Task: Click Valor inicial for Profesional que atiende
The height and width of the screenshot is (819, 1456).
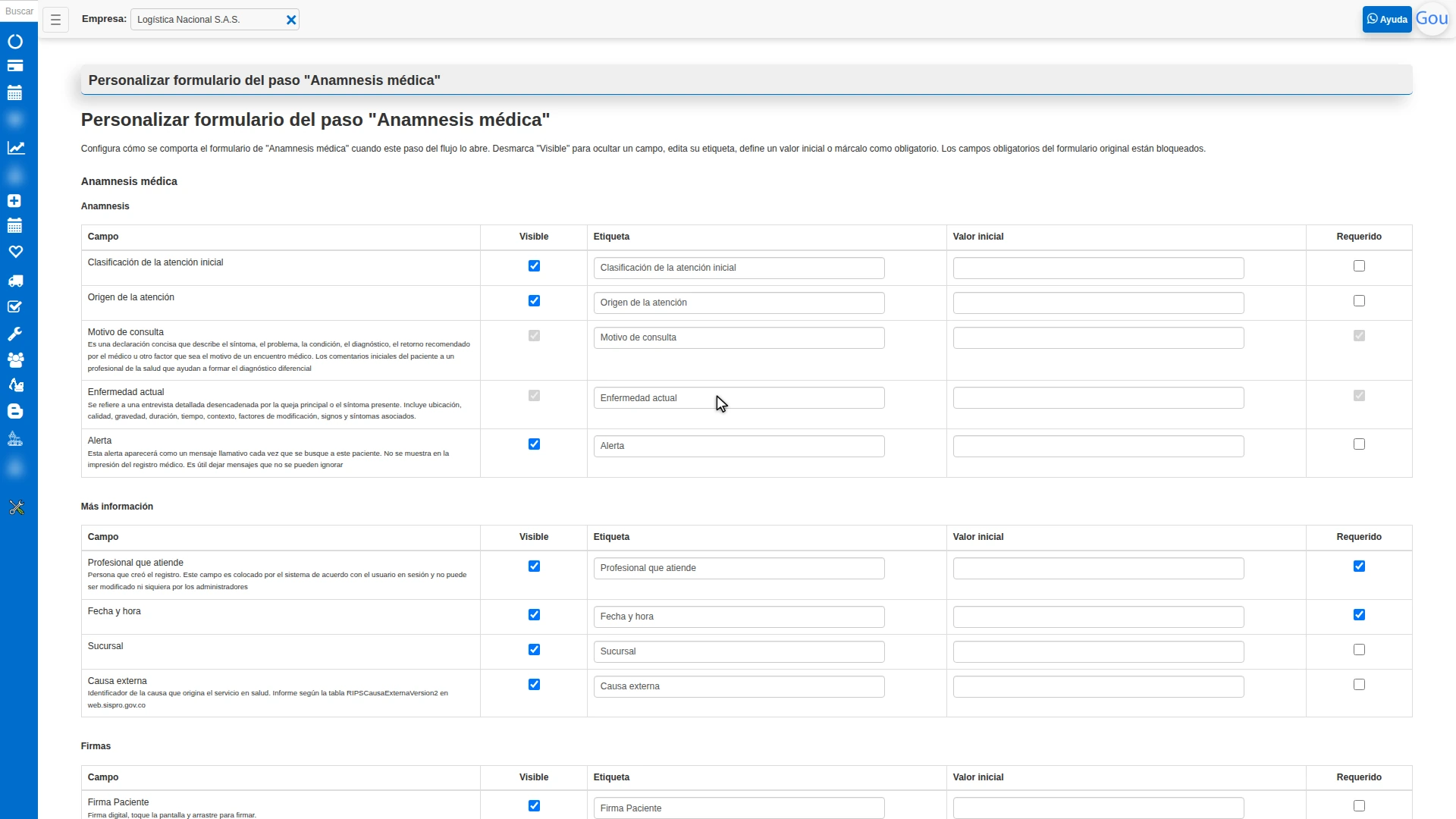Action: [1098, 568]
